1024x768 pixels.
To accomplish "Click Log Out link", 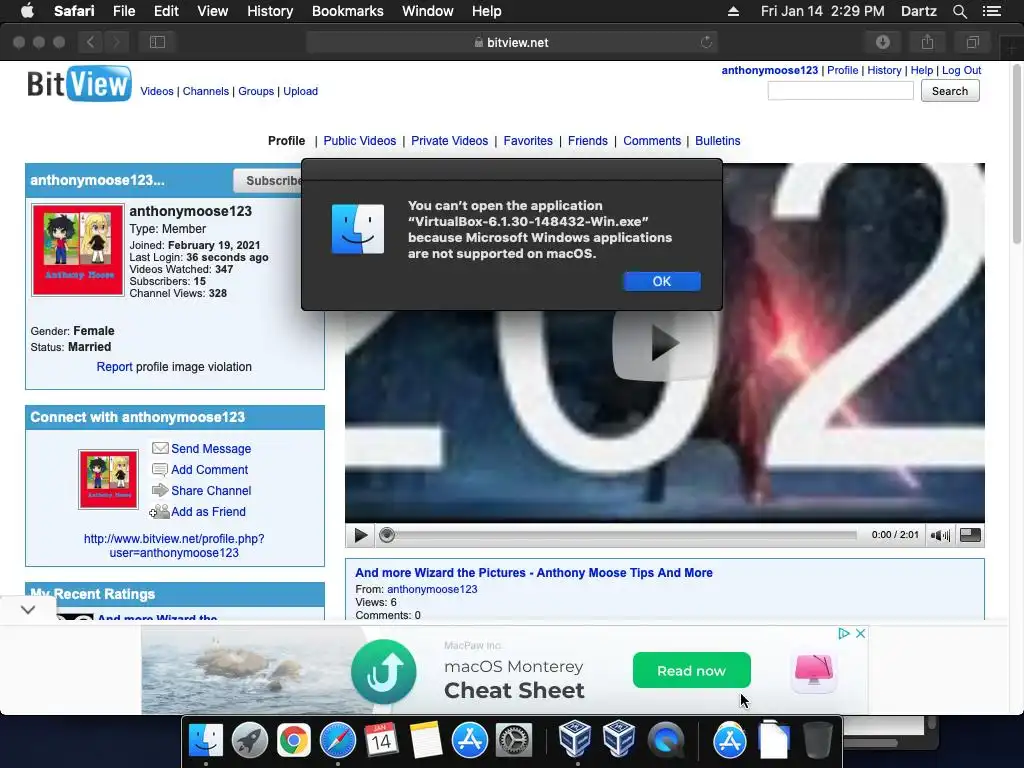I will pos(961,71).
